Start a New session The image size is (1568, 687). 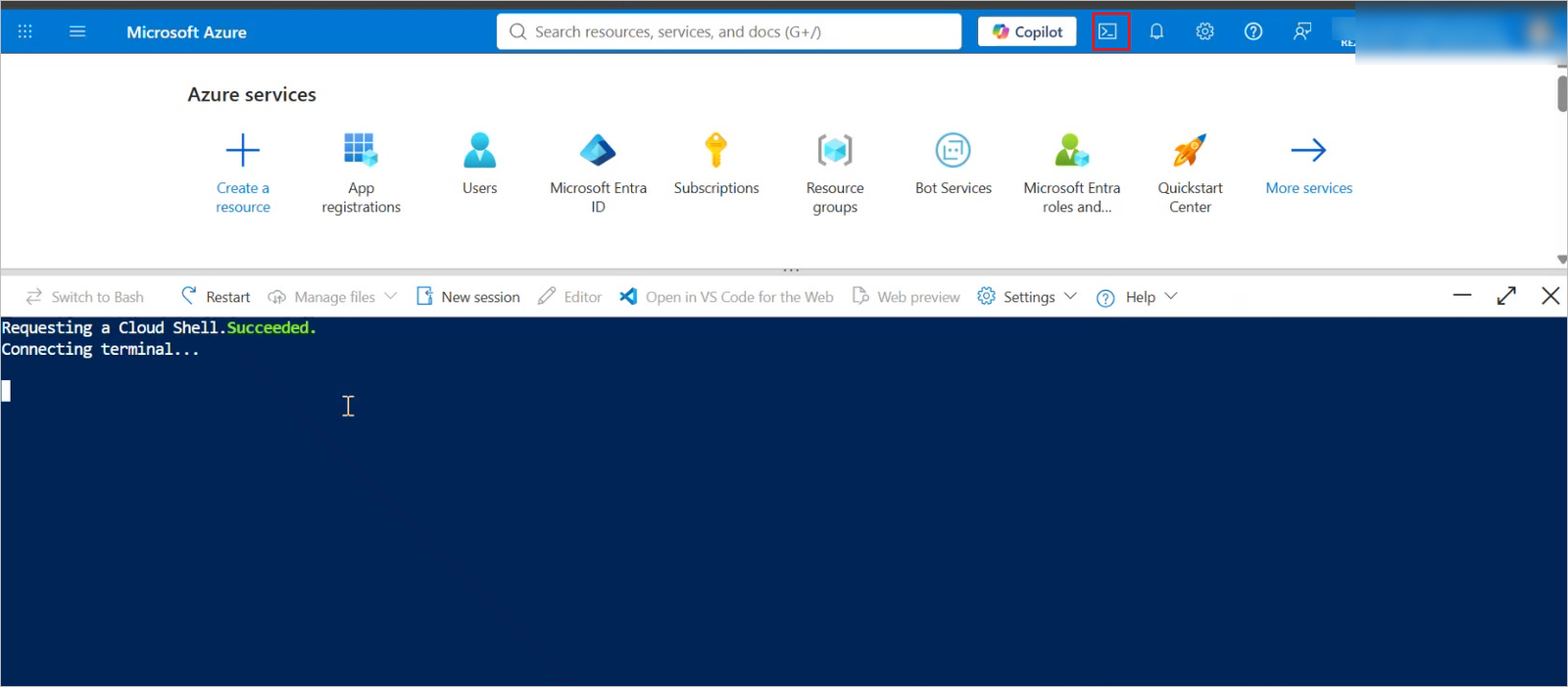point(468,297)
